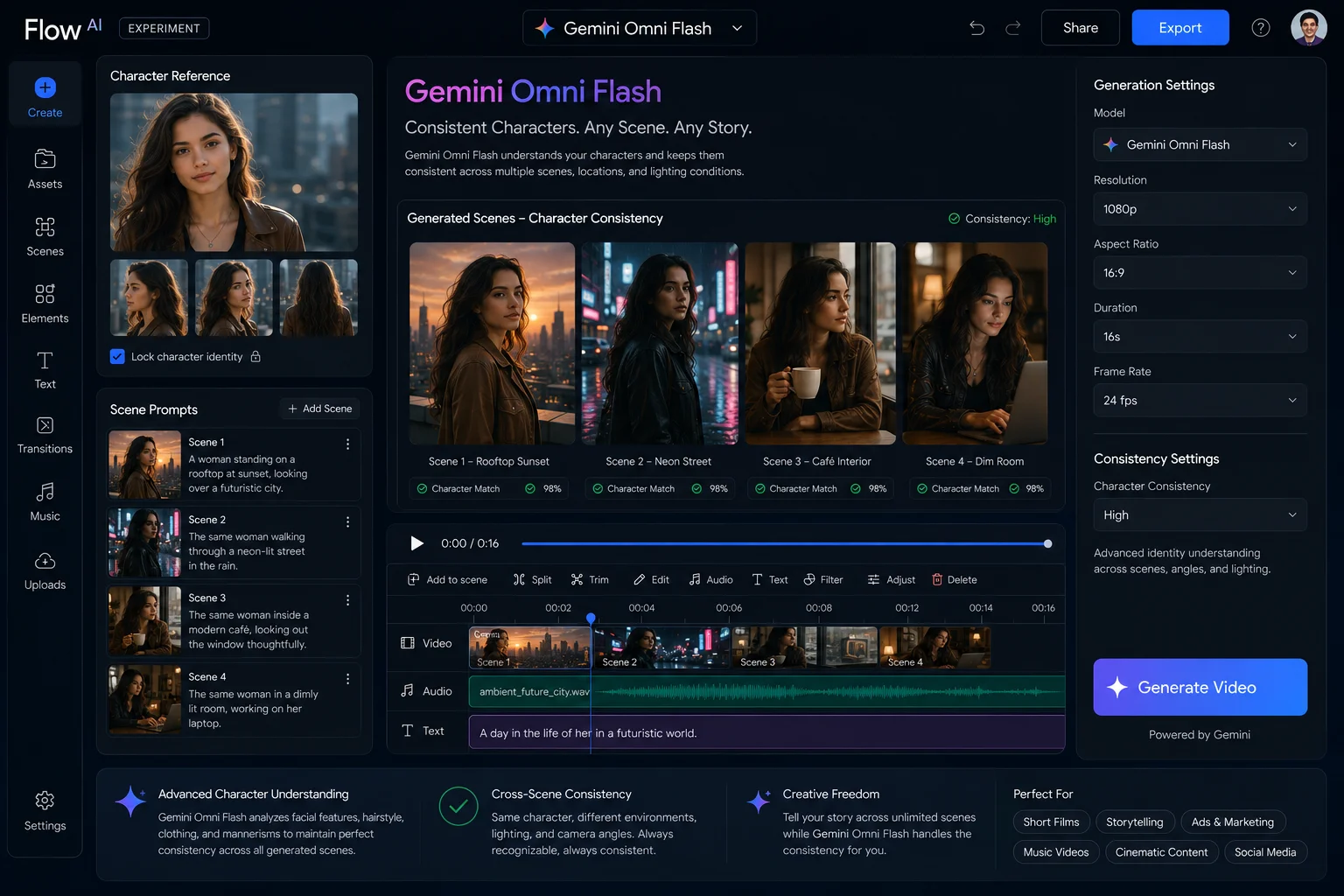This screenshot has width=1344, height=896.
Task: Open Music from the sidebar
Action: pos(45,501)
